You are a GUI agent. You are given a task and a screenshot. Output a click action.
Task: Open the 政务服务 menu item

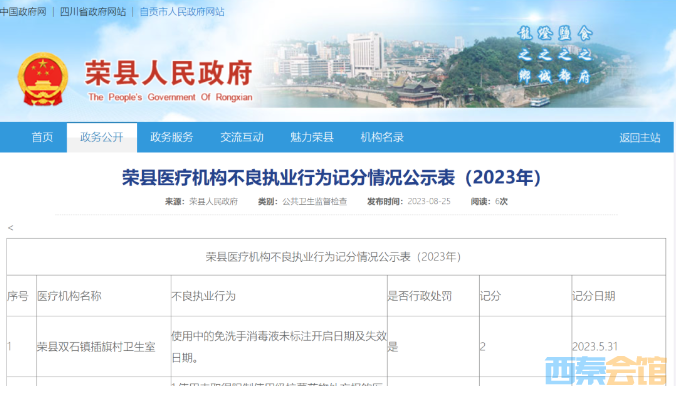(x=172, y=137)
